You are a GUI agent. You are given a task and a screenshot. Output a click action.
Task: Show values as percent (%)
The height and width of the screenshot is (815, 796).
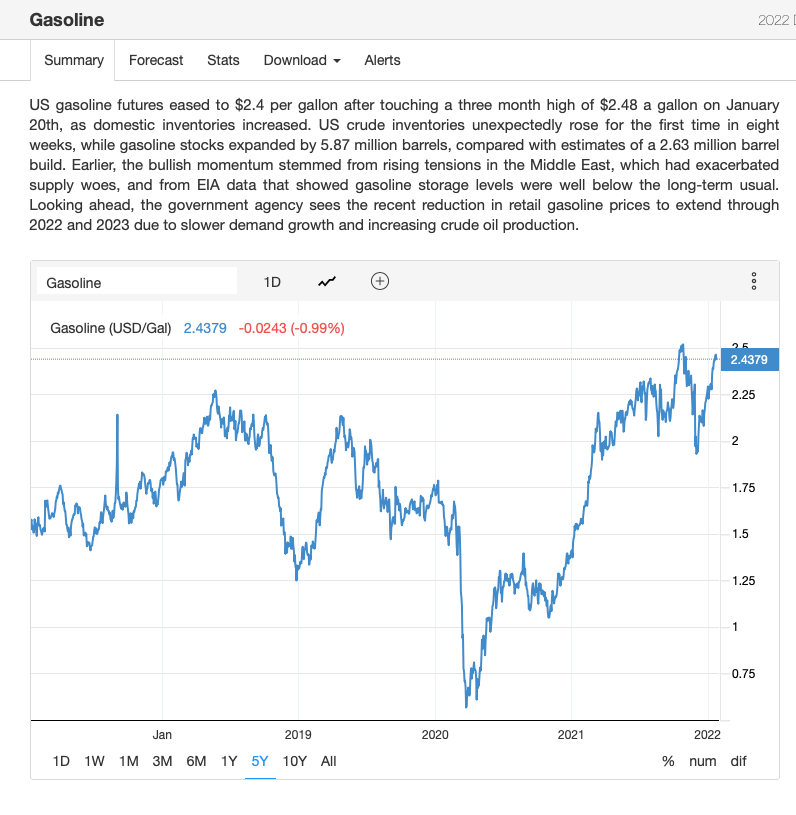[668, 761]
